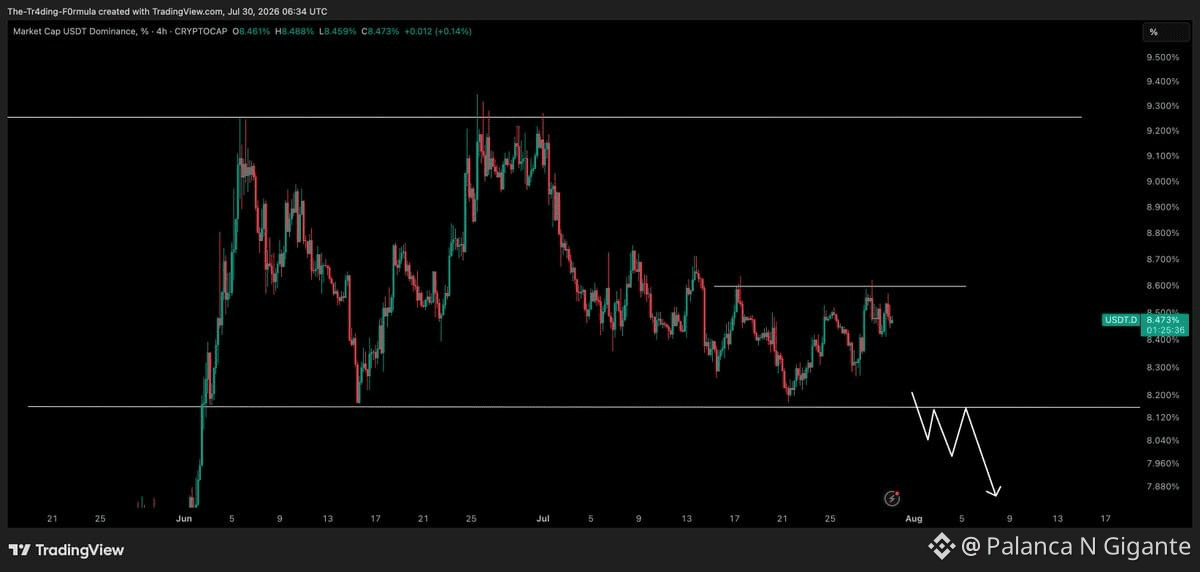Click the 9.500% price axis label
Screen dimensions: 1200x572
pyautogui.click(x=1163, y=57)
